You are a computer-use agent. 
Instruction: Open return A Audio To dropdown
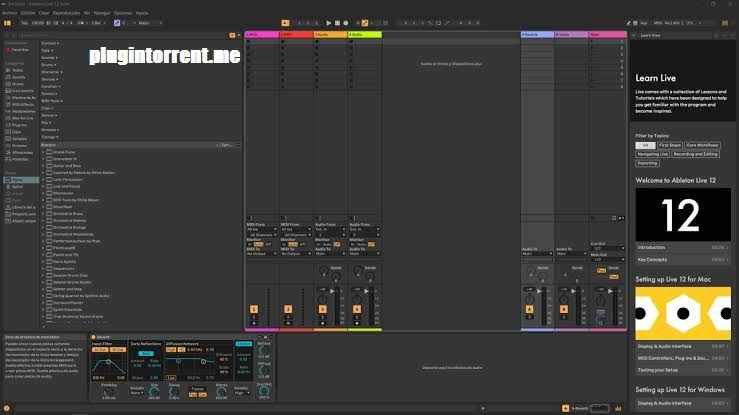[537, 253]
